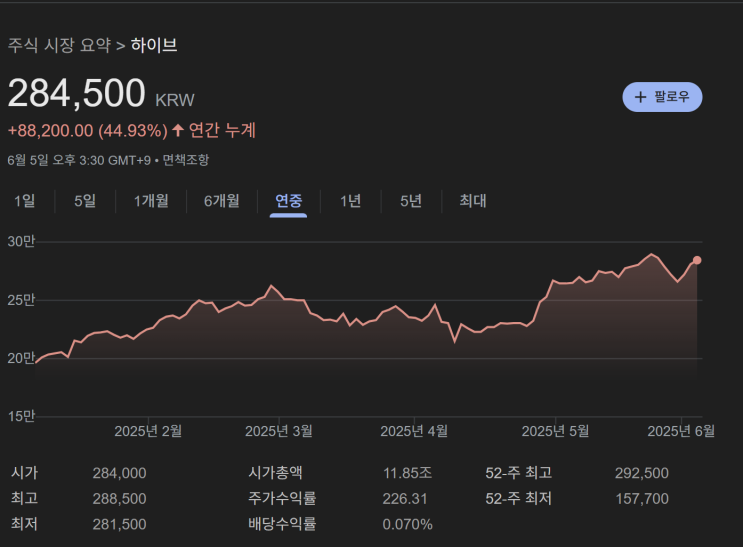This screenshot has width=743, height=547.
Task: Click the 25만 y-axis label
Action: click(x=21, y=300)
